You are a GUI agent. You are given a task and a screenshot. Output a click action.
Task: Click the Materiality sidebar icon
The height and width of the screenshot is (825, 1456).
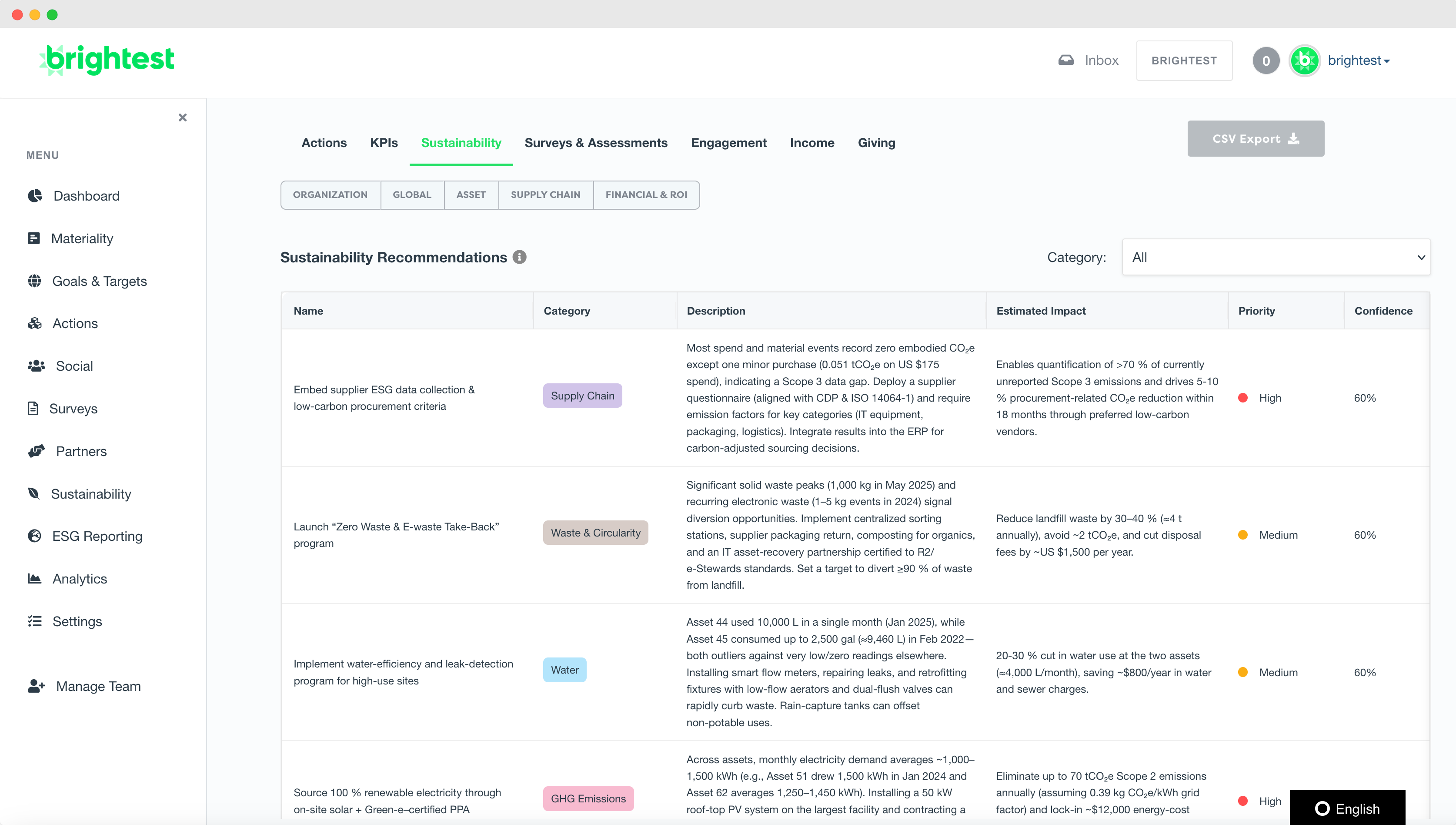(x=34, y=238)
